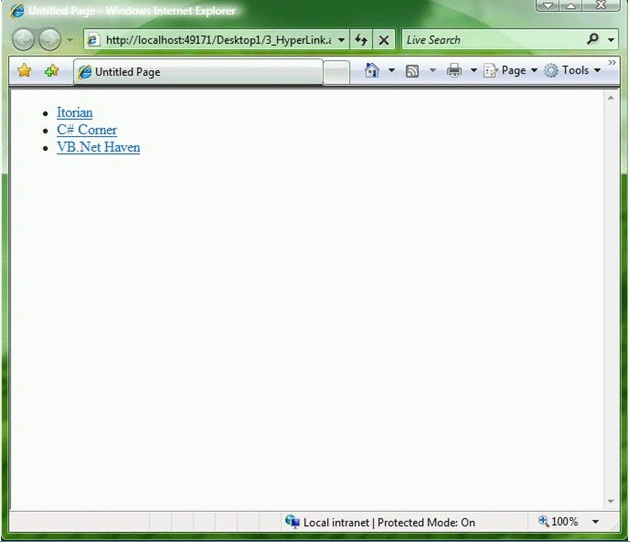Screen dimensions: 630x542
Task: Stop loading with the X Stop icon
Action: click(384, 40)
